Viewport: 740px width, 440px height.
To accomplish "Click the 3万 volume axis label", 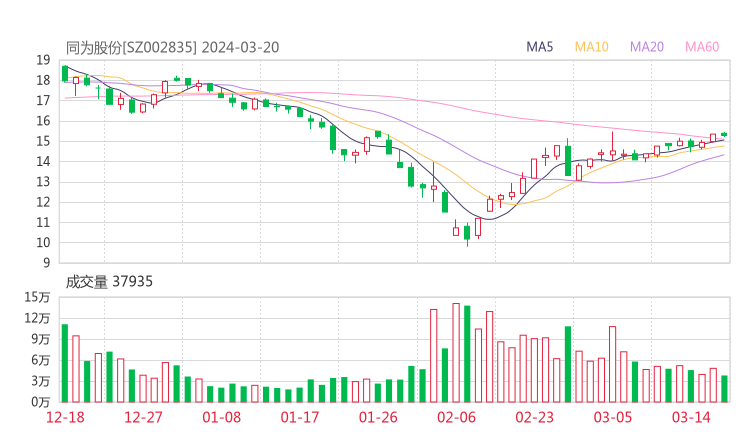I will coord(41,381).
